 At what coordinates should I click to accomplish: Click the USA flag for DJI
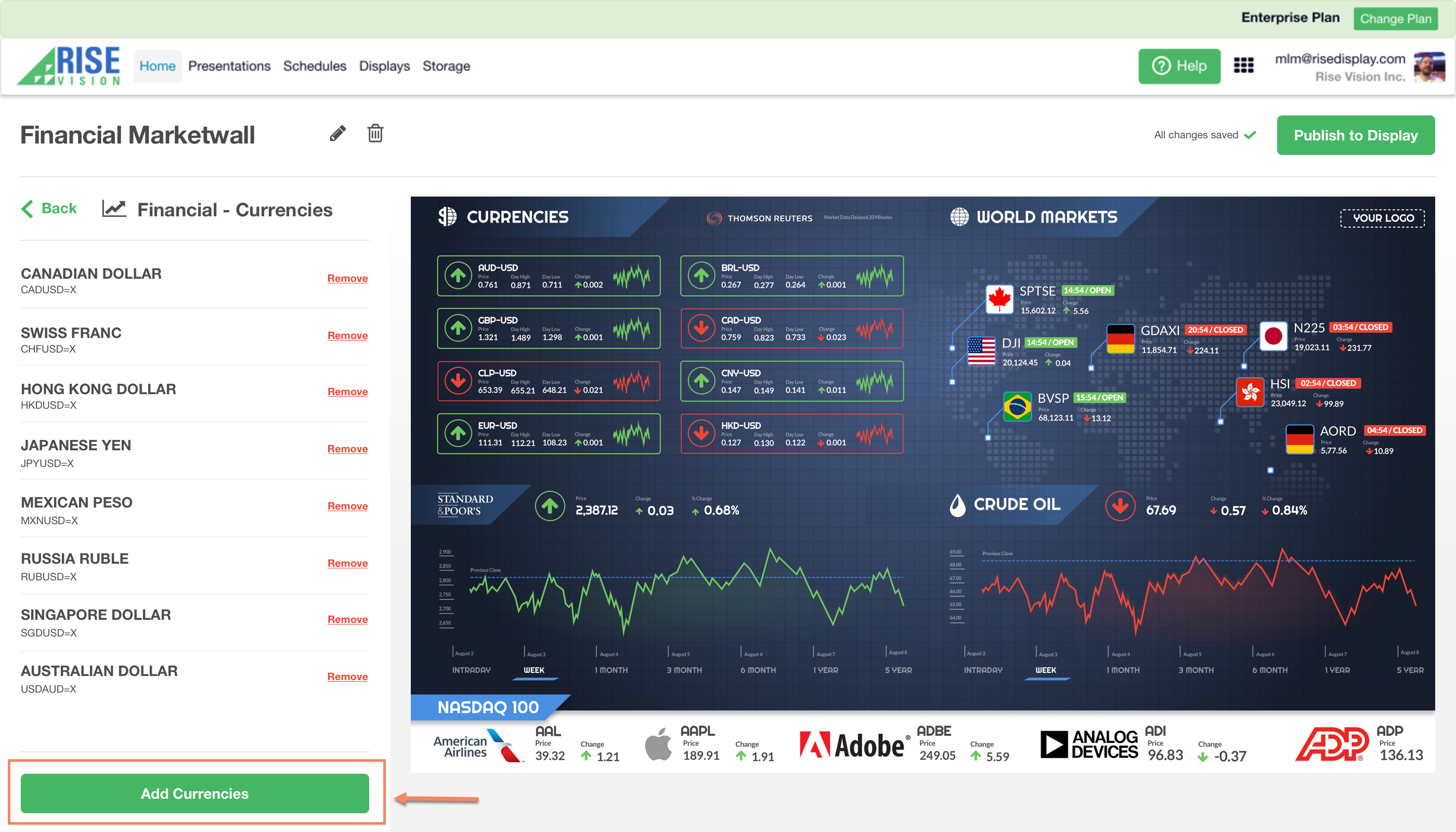pyautogui.click(x=981, y=351)
